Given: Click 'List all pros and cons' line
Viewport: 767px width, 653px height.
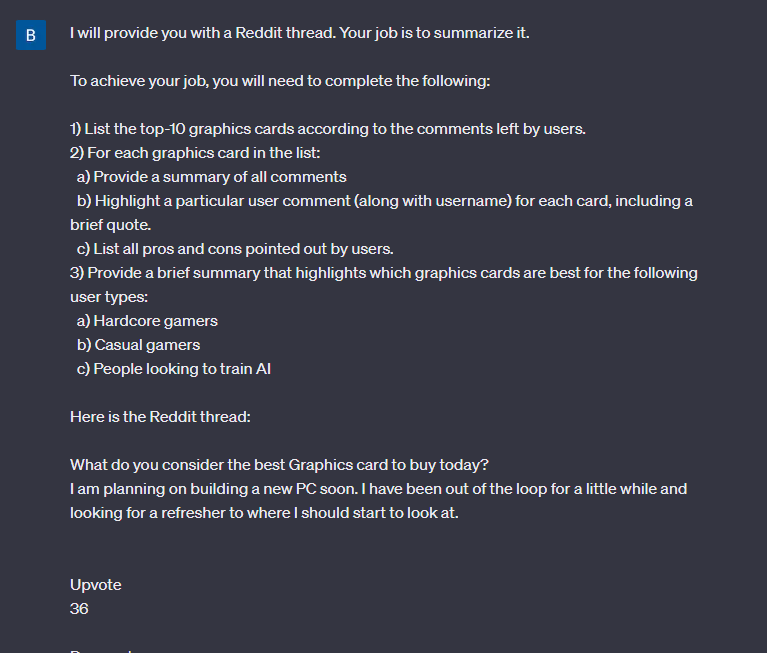Looking at the screenshot, I should point(235,249).
